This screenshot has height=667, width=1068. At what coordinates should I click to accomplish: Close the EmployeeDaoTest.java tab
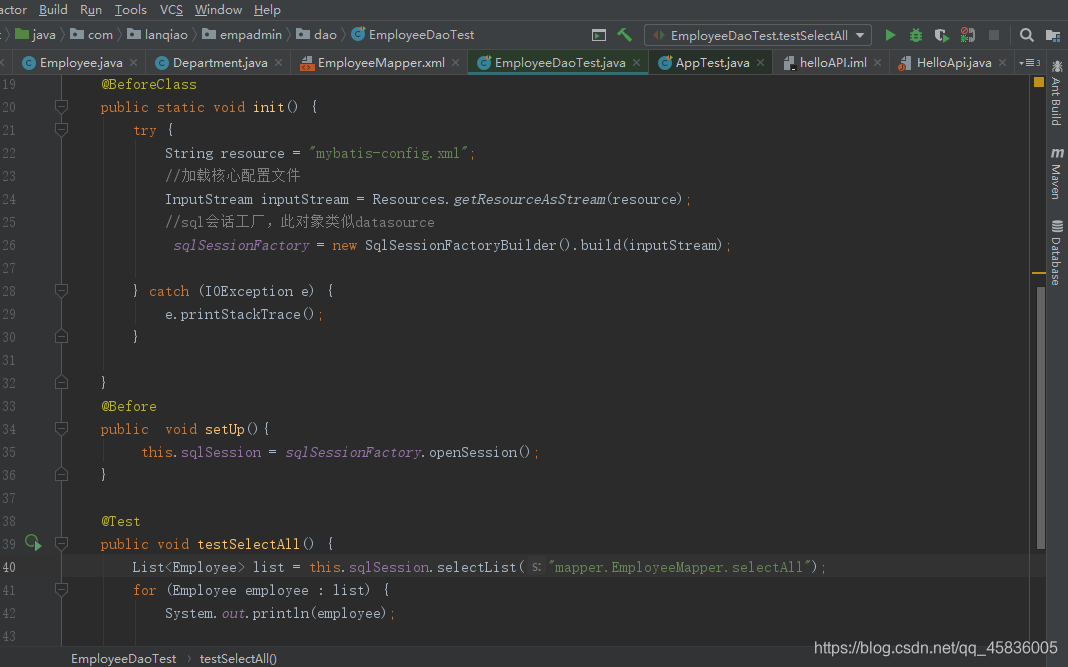[636, 63]
